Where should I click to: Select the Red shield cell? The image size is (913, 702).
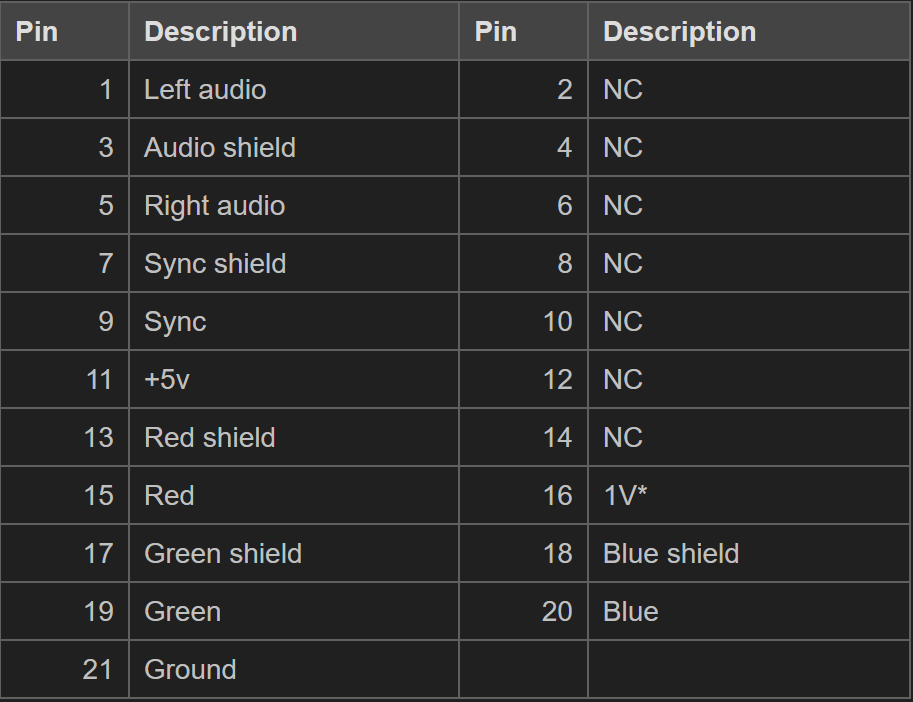(x=210, y=438)
